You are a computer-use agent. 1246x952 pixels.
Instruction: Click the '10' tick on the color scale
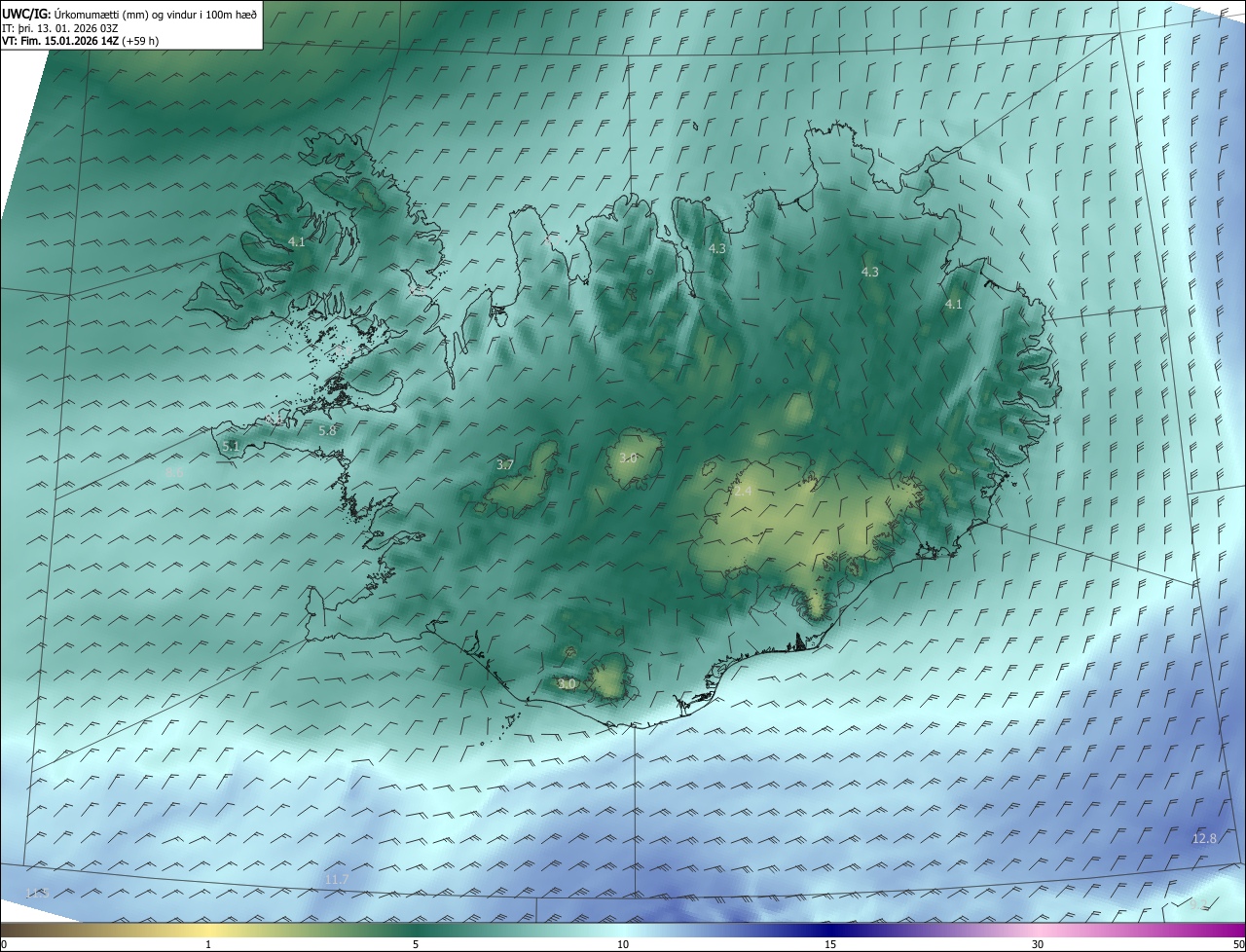pos(623,945)
